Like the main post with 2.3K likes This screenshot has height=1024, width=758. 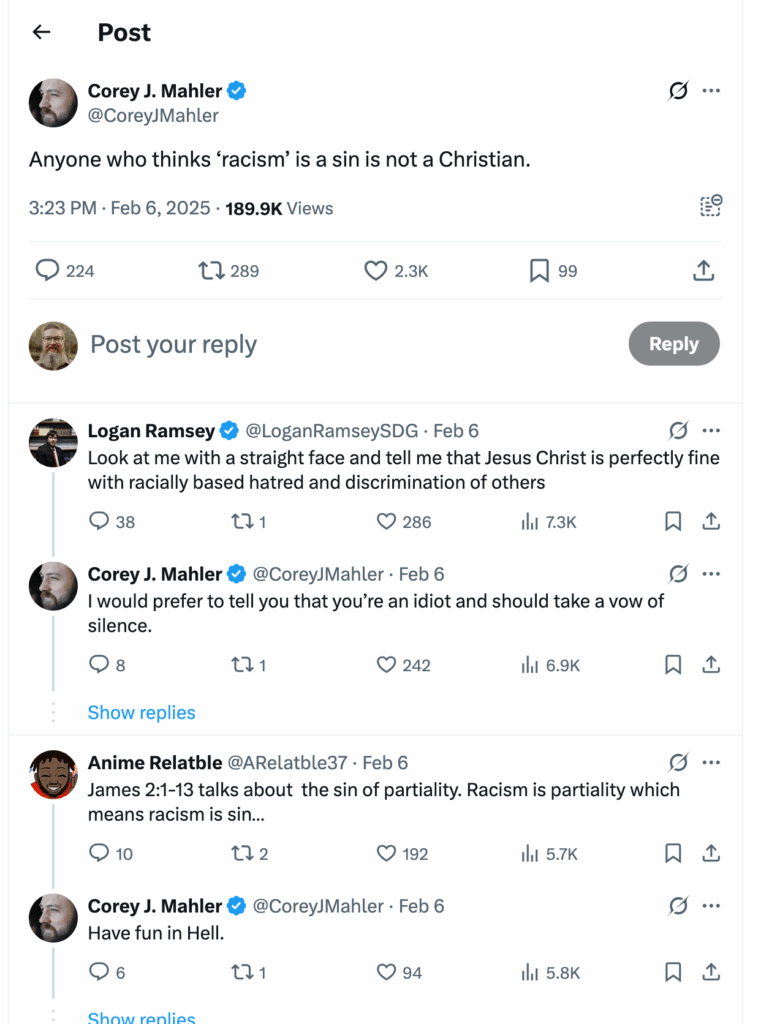tap(396, 270)
